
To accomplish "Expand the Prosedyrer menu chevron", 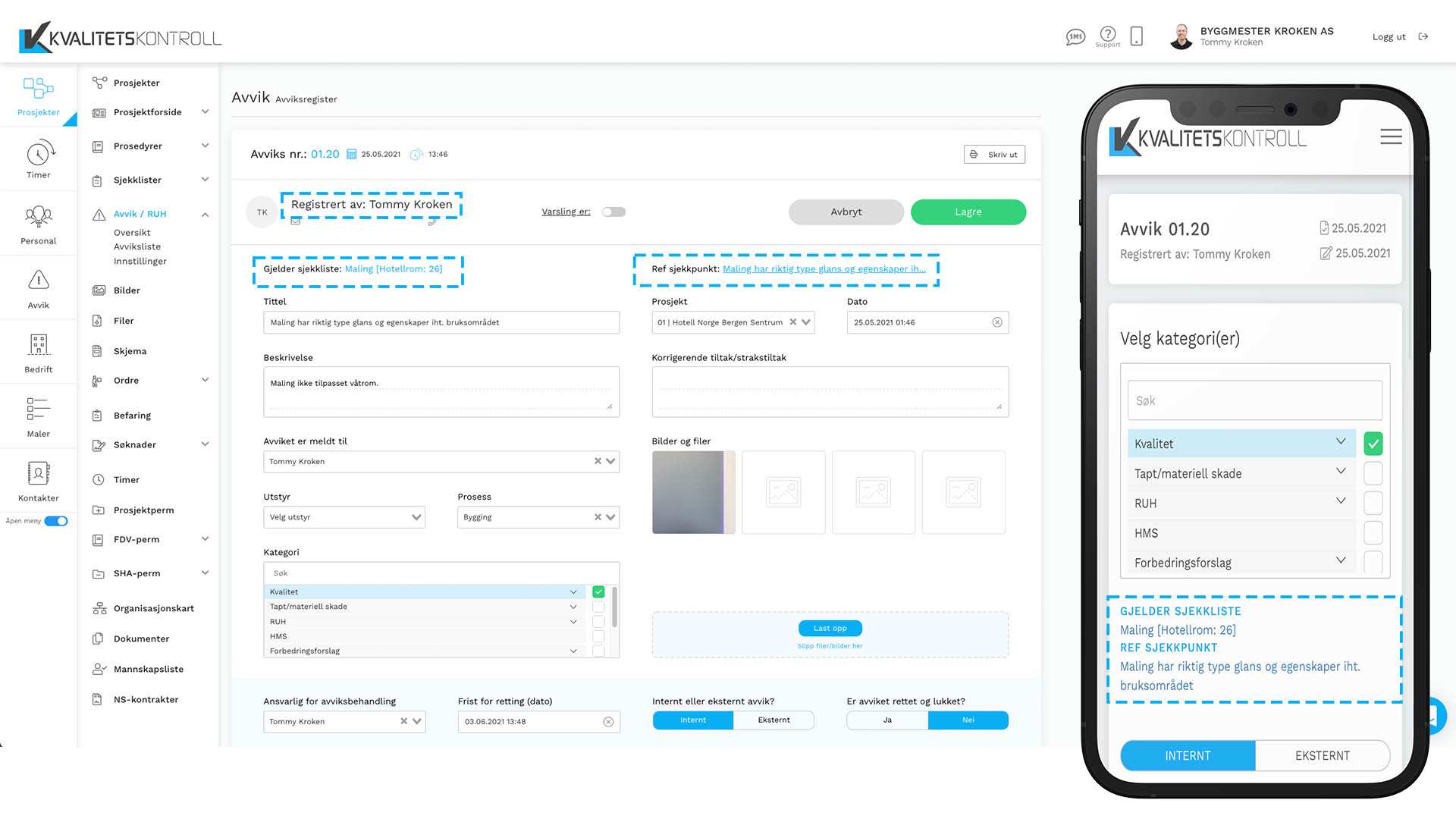I will [205, 146].
